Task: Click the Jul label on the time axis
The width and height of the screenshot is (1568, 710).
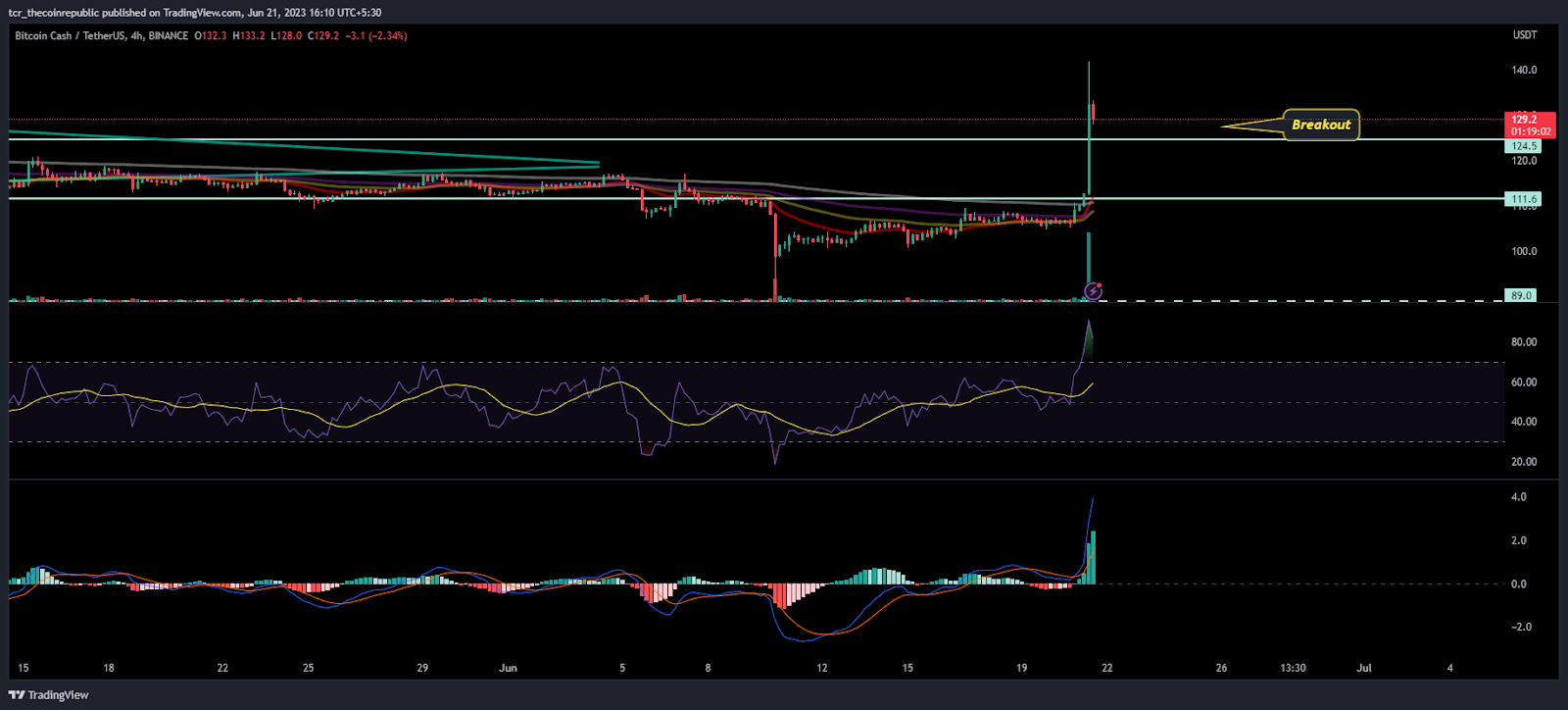Action: pos(1363,668)
